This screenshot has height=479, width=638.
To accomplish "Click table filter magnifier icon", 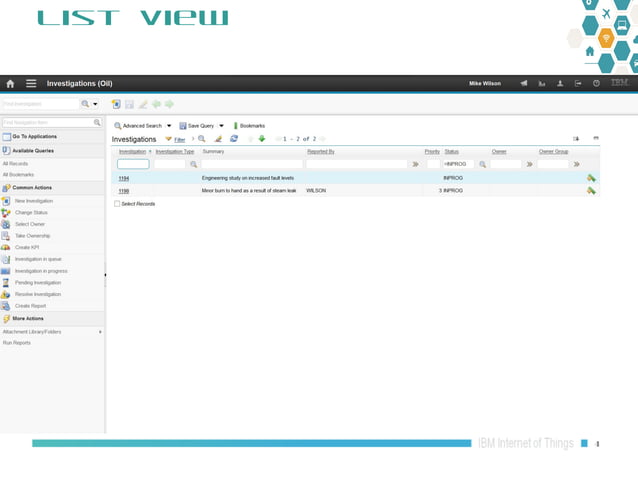I will click(x=201, y=139).
